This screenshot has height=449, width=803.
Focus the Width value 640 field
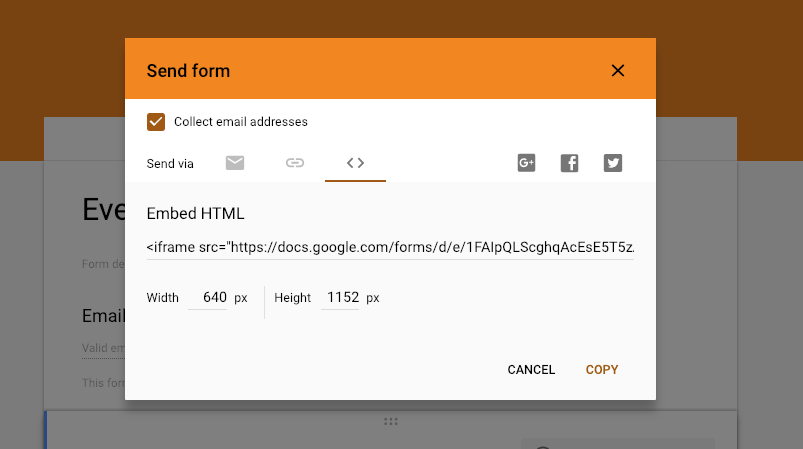tap(207, 297)
